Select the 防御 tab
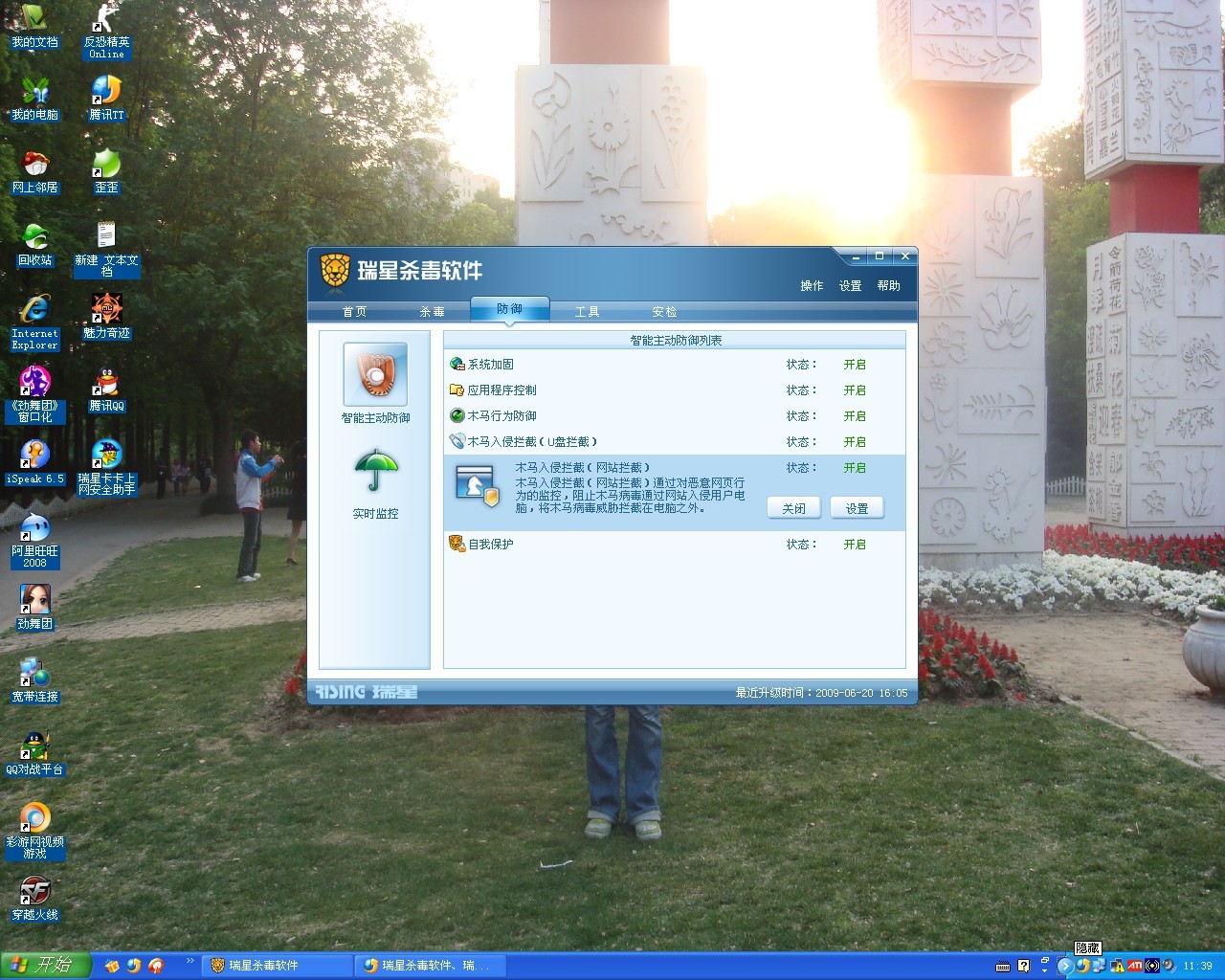The image size is (1225, 980). tap(509, 309)
